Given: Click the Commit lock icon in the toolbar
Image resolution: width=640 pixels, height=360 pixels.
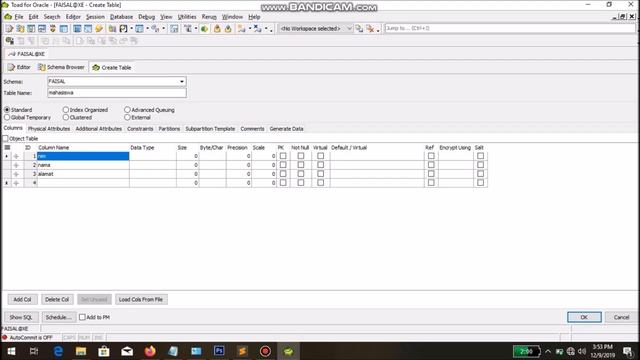Looking at the screenshot, I should (x=217, y=29).
